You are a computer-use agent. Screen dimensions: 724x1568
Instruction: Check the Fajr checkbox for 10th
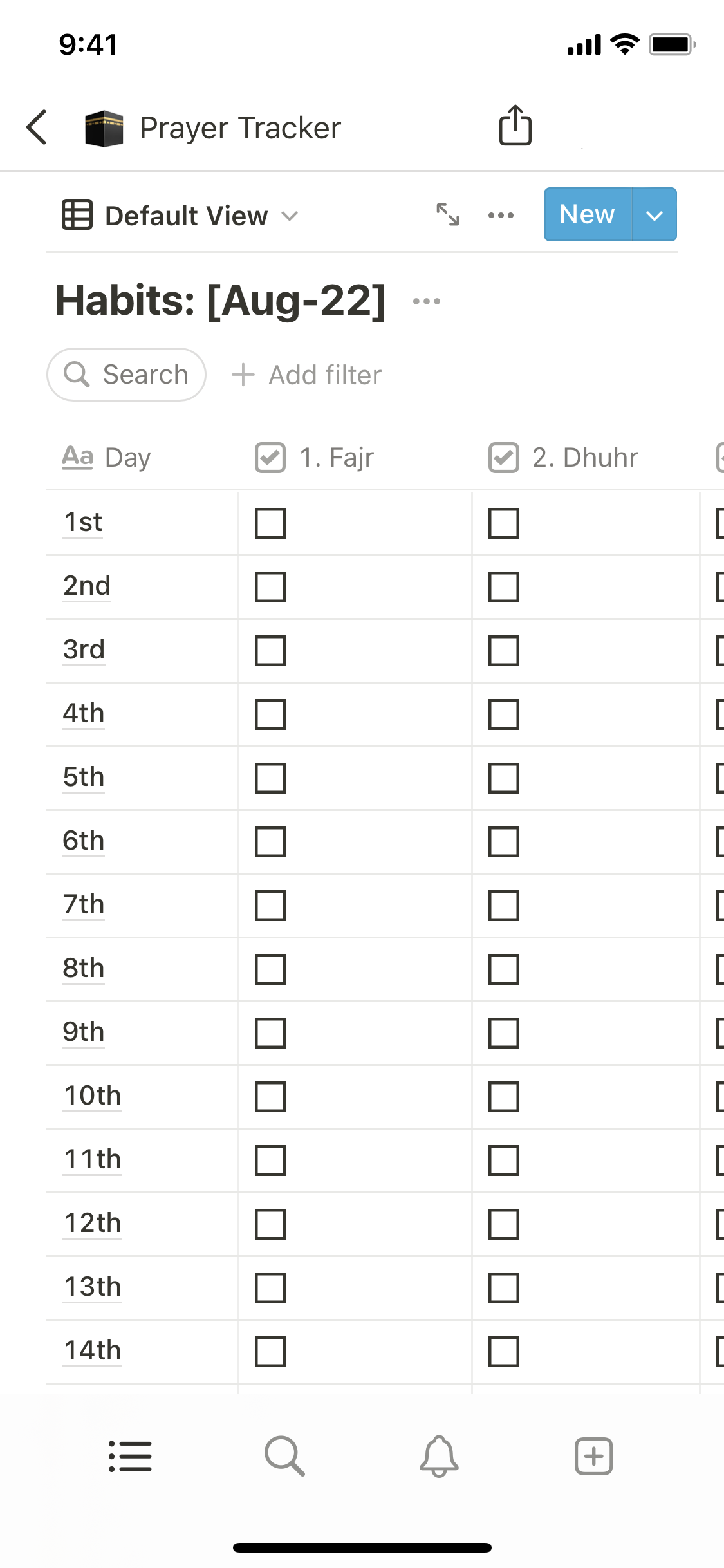click(270, 1096)
